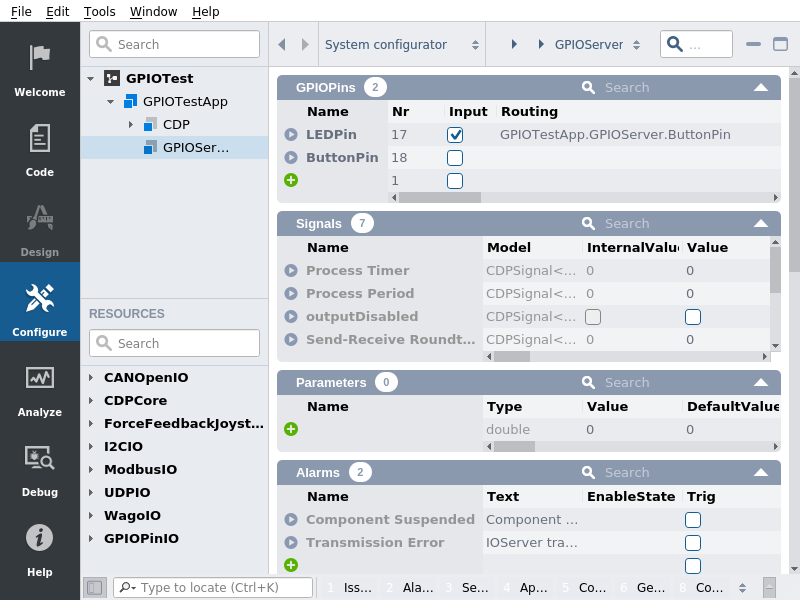Toggle Trig checkbox for Component Suspended
Screen dimensions: 800x600
(x=693, y=520)
